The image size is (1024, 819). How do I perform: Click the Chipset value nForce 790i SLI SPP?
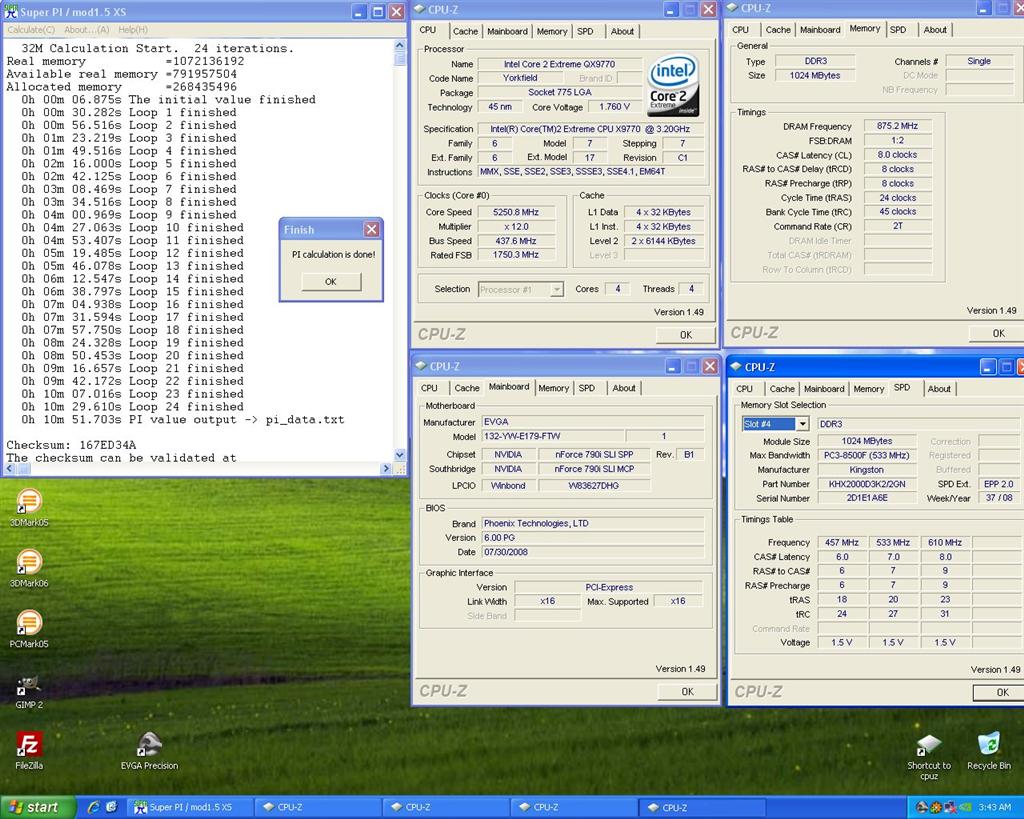click(594, 455)
